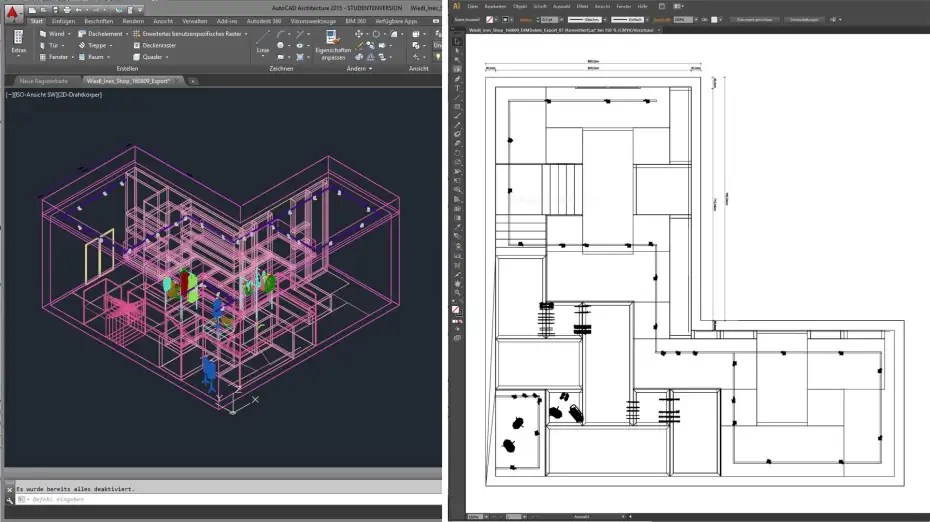Open the Einfügen ribbon tab
Image resolution: width=930 pixels, height=522 pixels.
tap(63, 20)
